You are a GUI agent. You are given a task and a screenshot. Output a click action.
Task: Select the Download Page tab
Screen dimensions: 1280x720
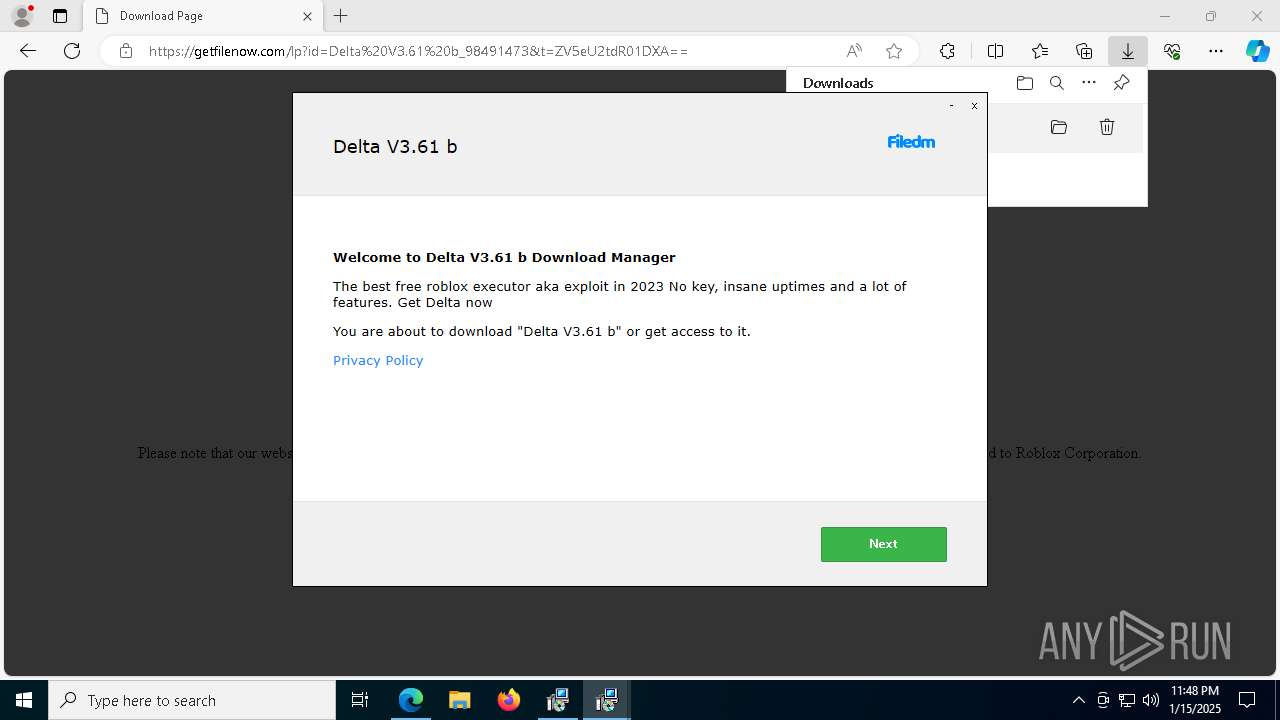(x=204, y=16)
